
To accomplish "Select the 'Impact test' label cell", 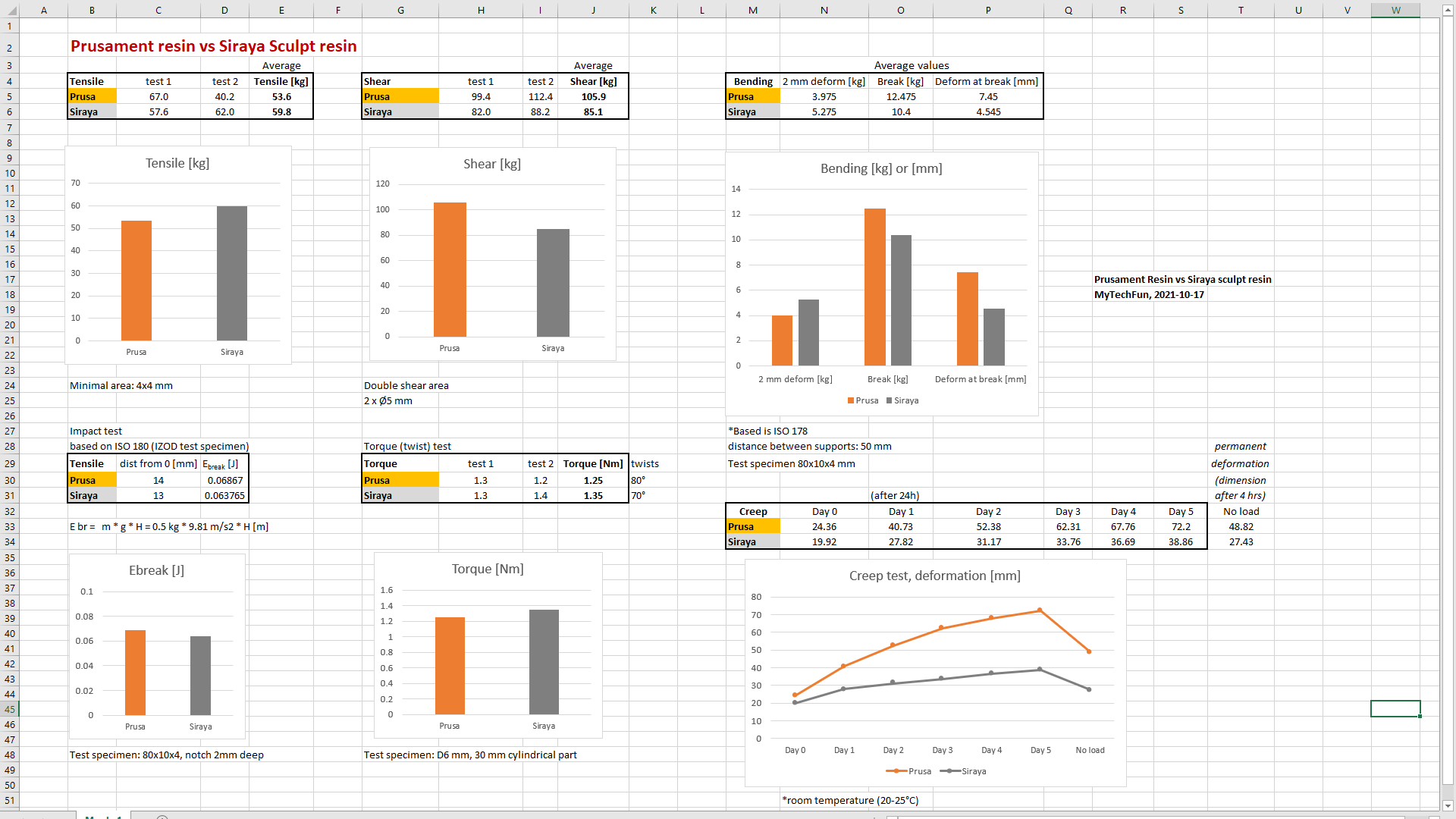I will (x=96, y=431).
